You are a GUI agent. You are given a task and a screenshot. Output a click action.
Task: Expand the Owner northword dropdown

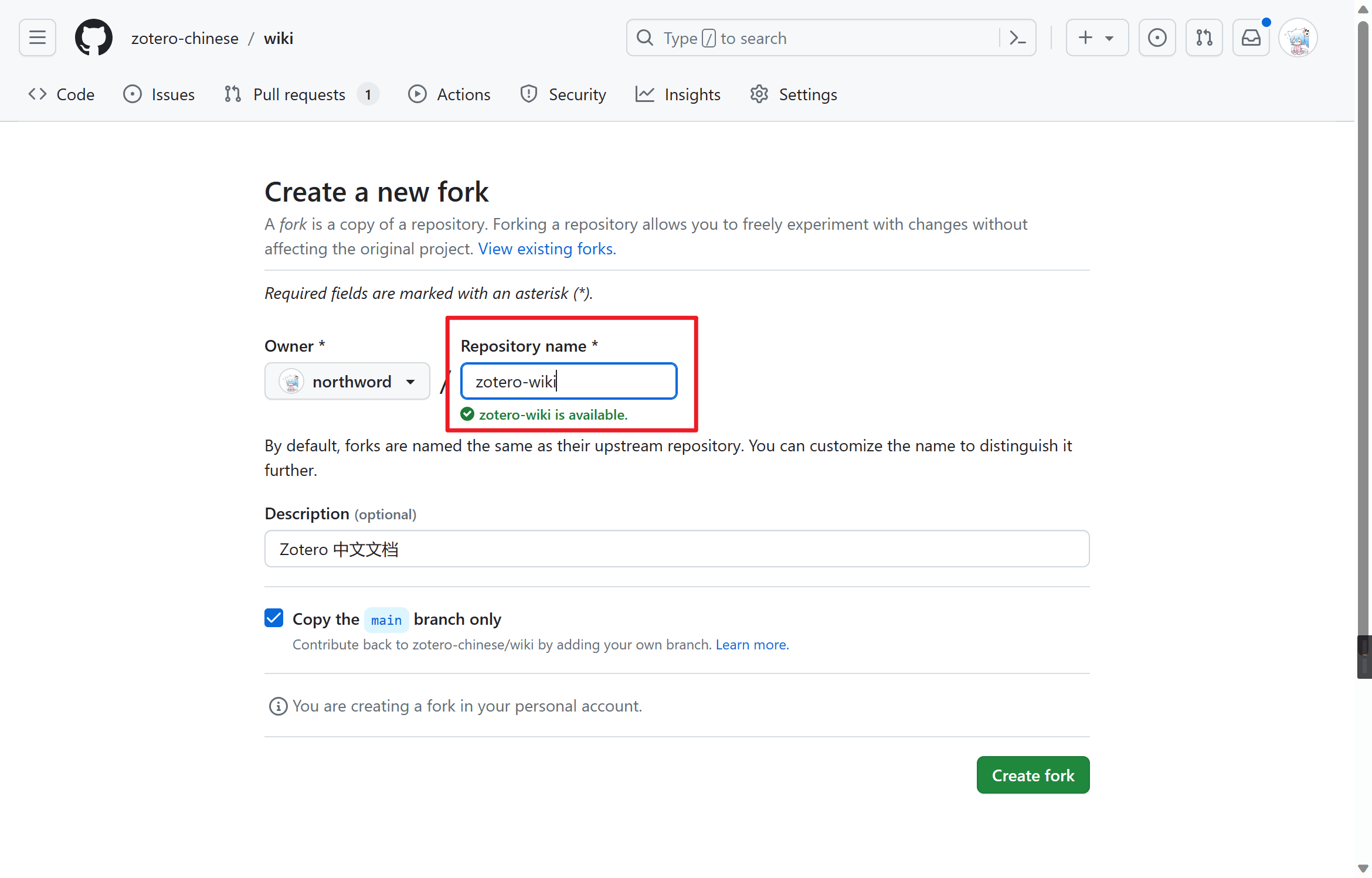coord(348,381)
